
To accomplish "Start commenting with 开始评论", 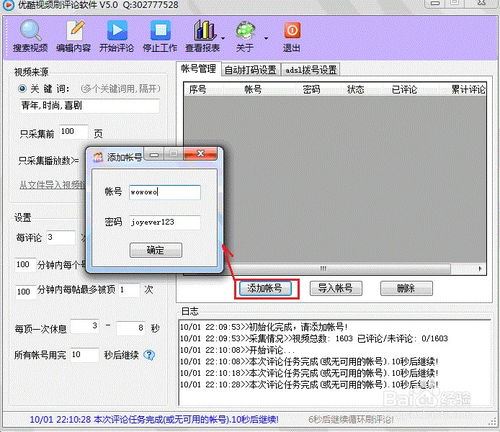I will click(x=117, y=36).
